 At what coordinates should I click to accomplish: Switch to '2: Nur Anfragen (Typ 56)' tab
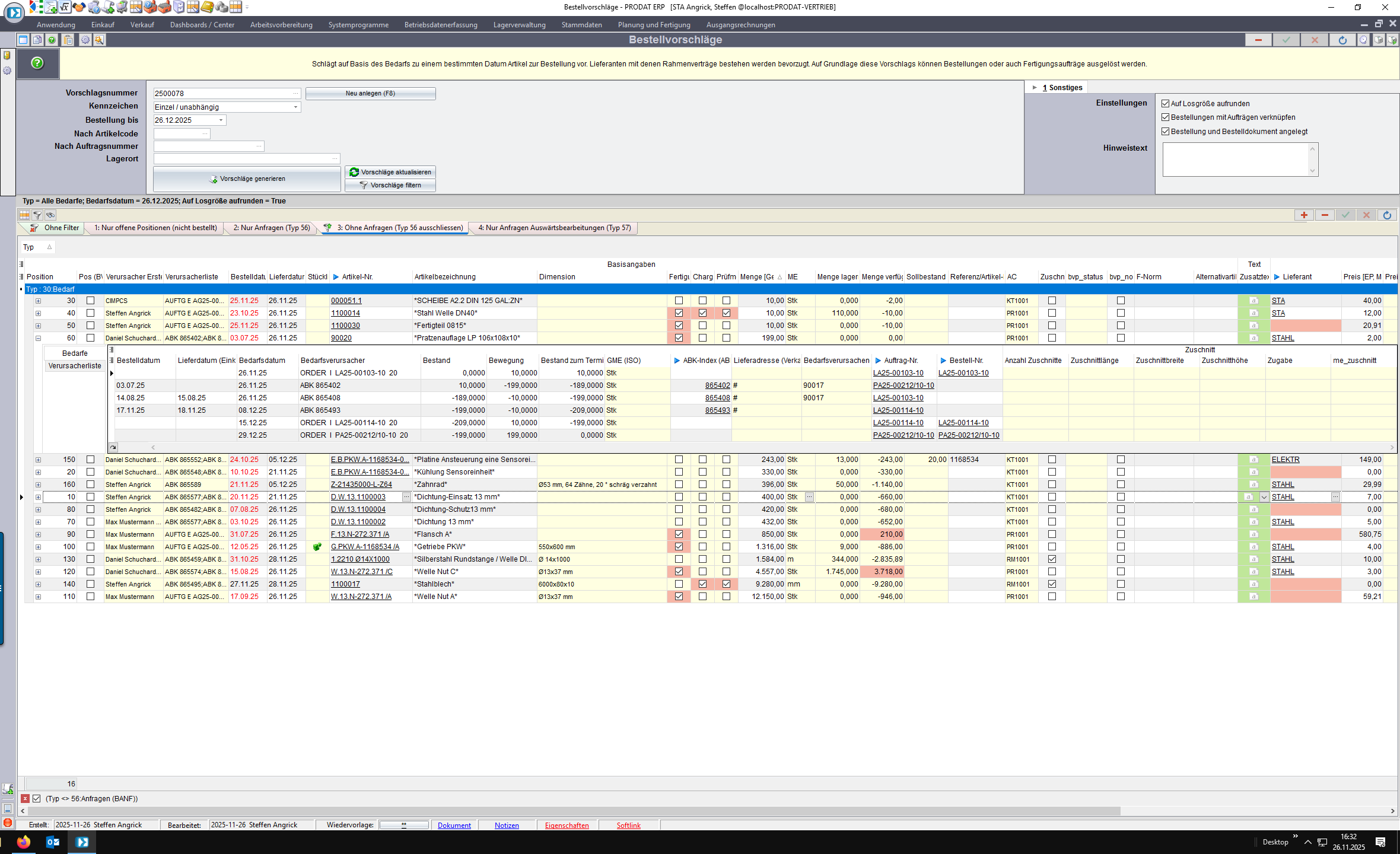point(272,228)
